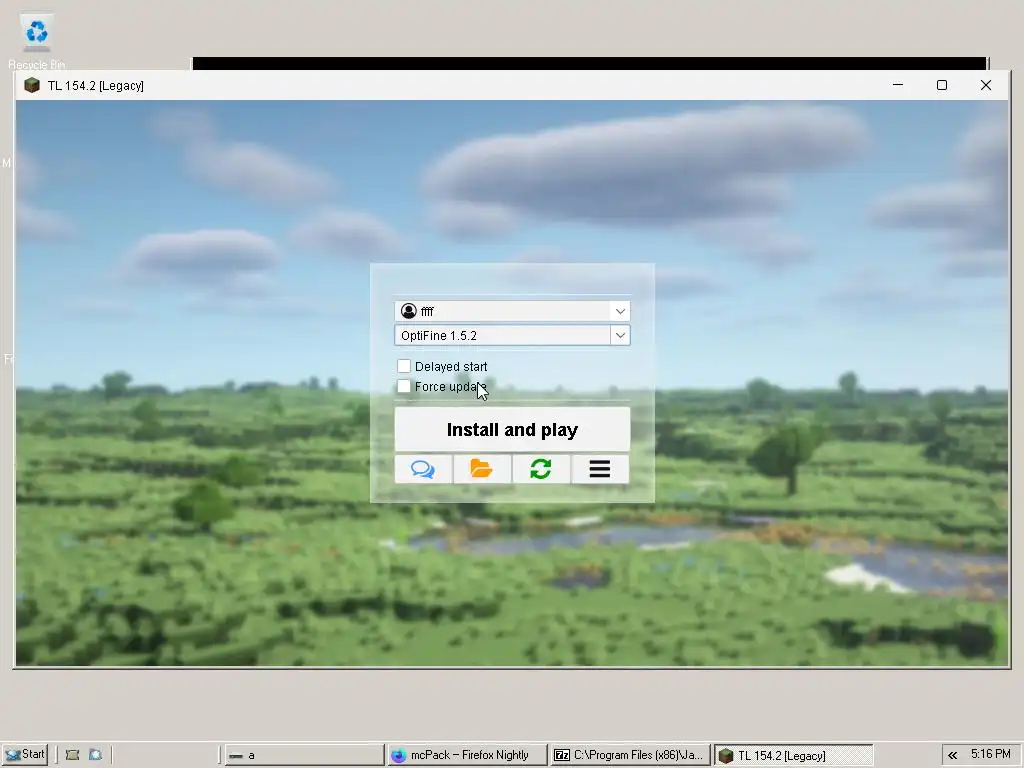This screenshot has width=1024, height=768.
Task: Expand the OptiFine 1.5.2 version dropdown
Action: click(x=620, y=336)
